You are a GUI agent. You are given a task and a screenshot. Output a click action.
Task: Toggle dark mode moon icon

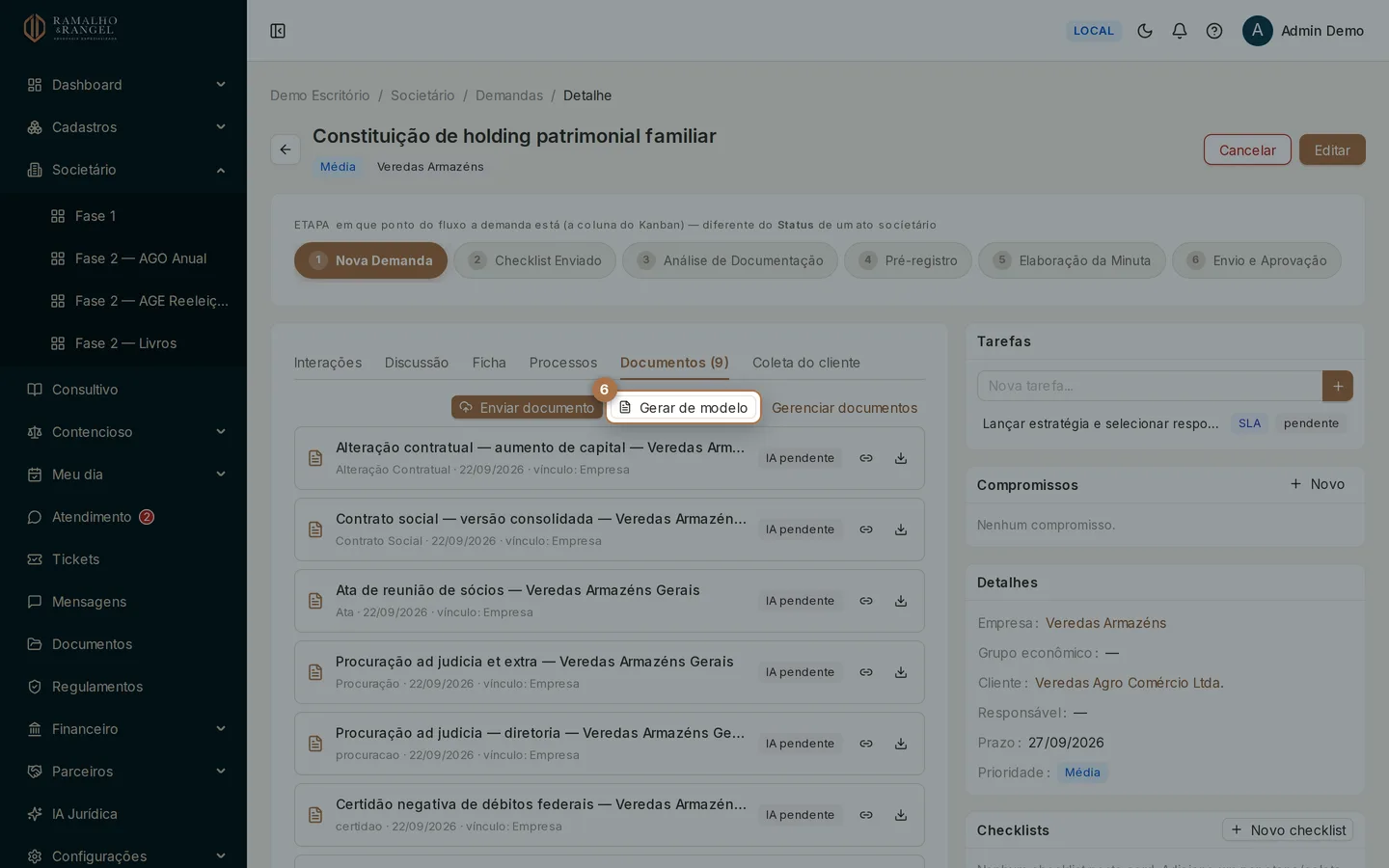pyautogui.click(x=1145, y=31)
